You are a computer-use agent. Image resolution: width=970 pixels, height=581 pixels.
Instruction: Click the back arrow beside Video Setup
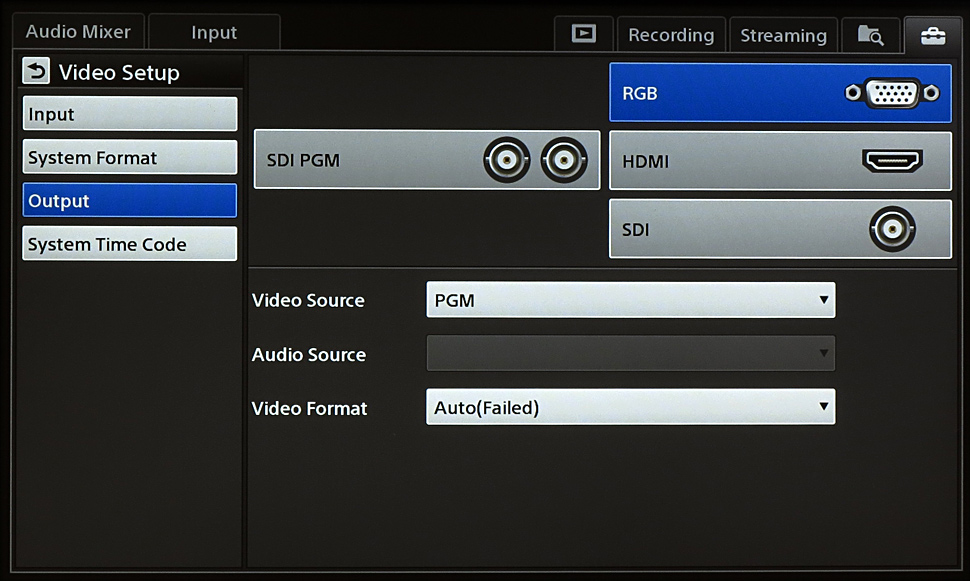pos(36,72)
